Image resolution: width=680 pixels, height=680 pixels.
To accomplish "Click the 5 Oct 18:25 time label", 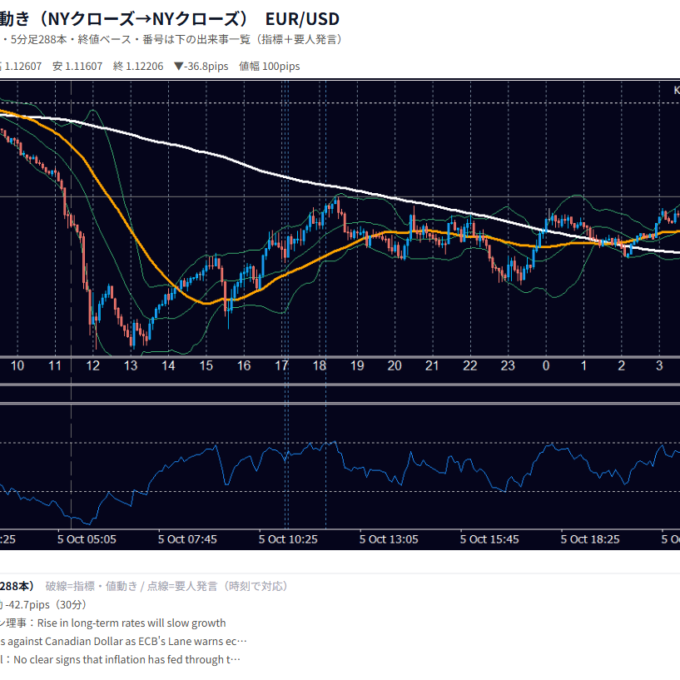I will coord(590,539).
